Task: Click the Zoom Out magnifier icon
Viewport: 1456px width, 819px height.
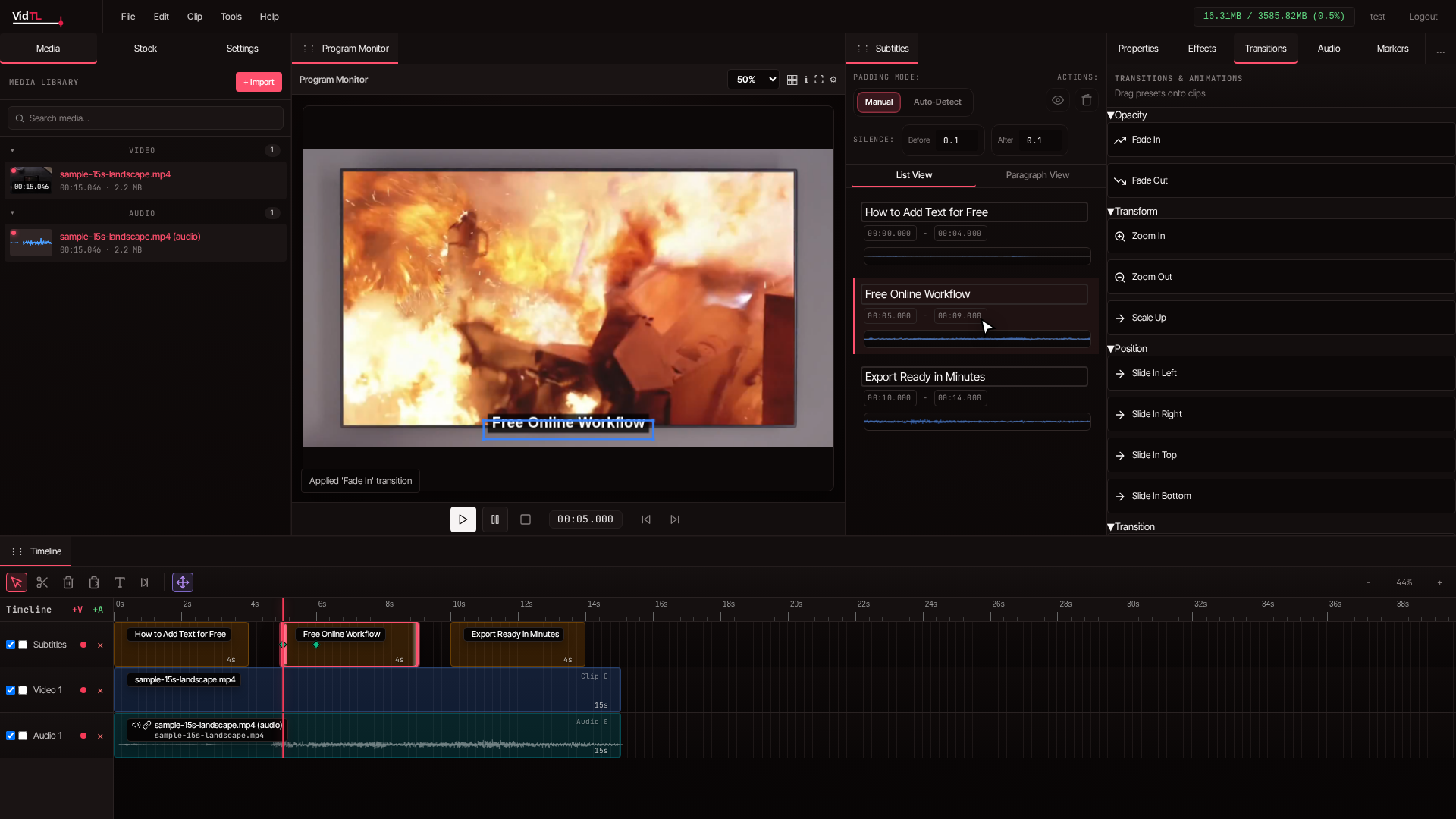Action: 1120,278
